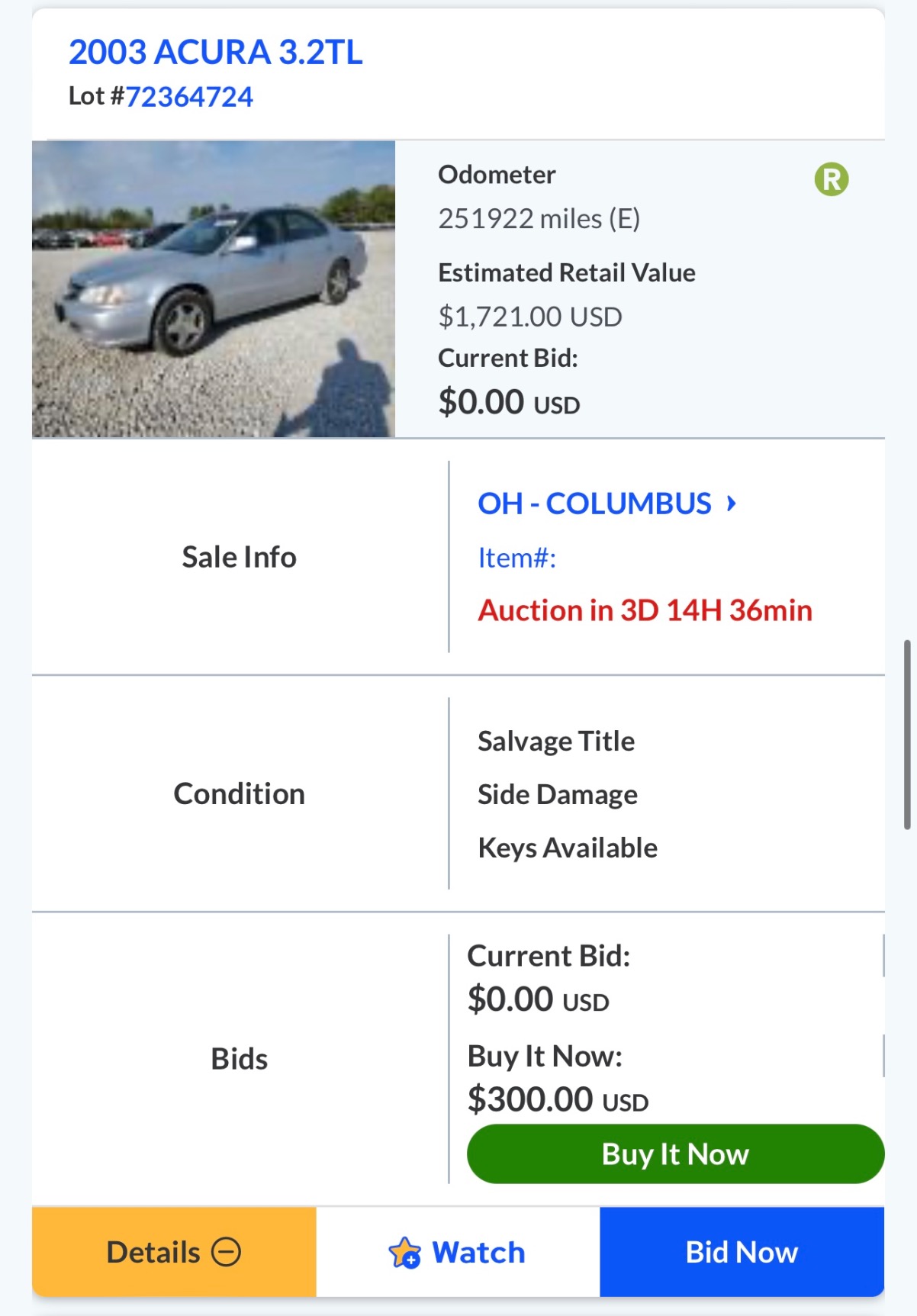Screen dimensions: 917x1316
Task: Click the silver Acura vehicle photo
Action: pos(214,289)
